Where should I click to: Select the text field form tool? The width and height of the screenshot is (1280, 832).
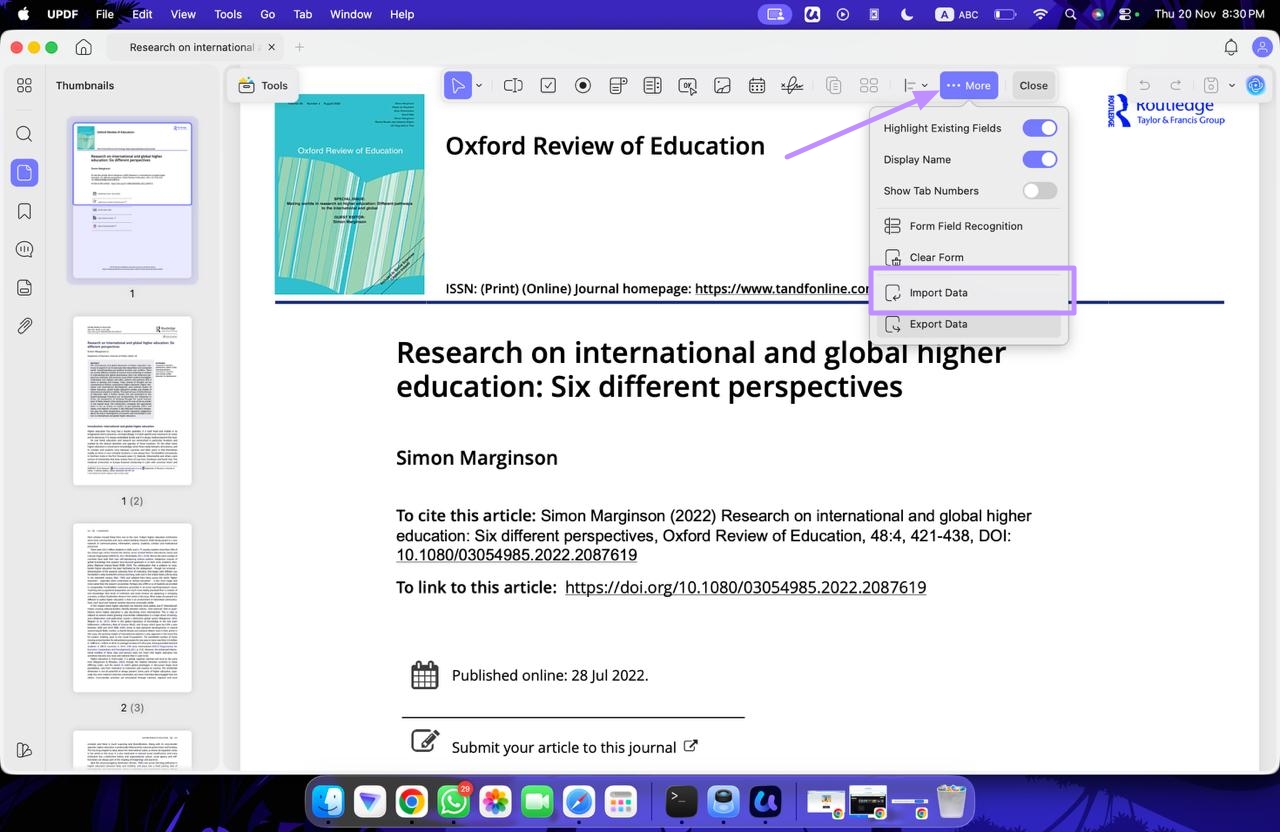coord(513,86)
